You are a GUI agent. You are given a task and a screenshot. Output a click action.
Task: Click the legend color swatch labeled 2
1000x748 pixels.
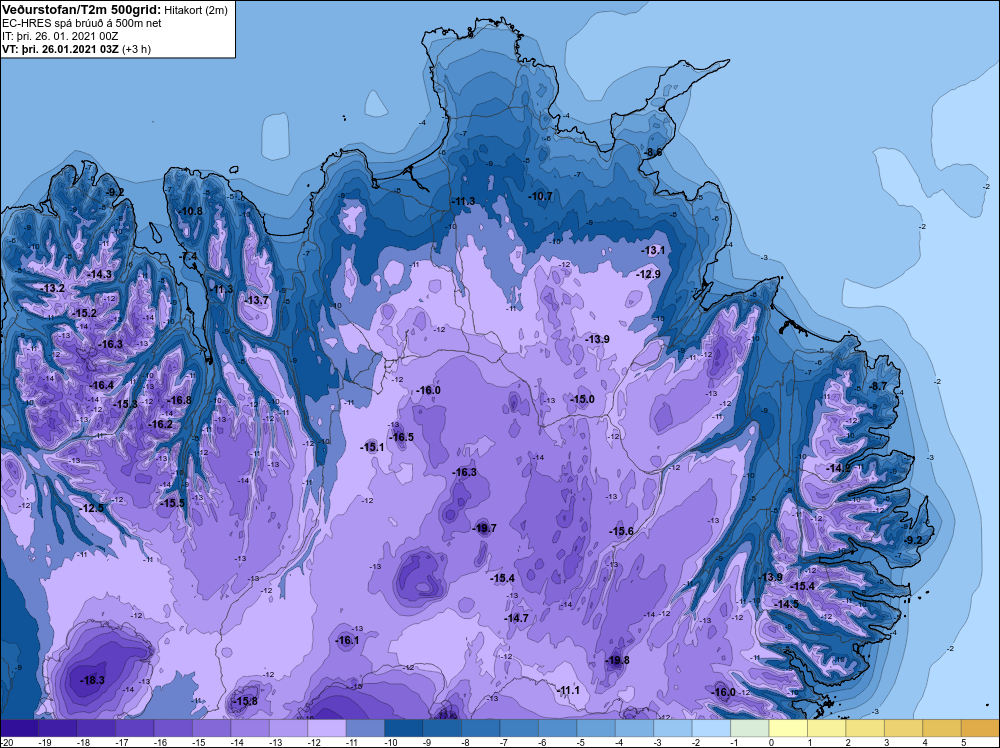point(865,728)
